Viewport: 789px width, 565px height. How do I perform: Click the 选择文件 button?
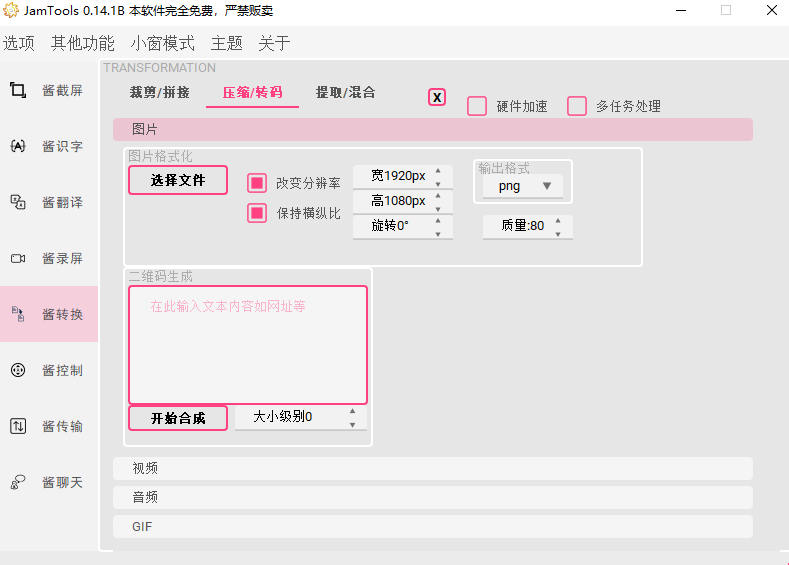[x=178, y=180]
